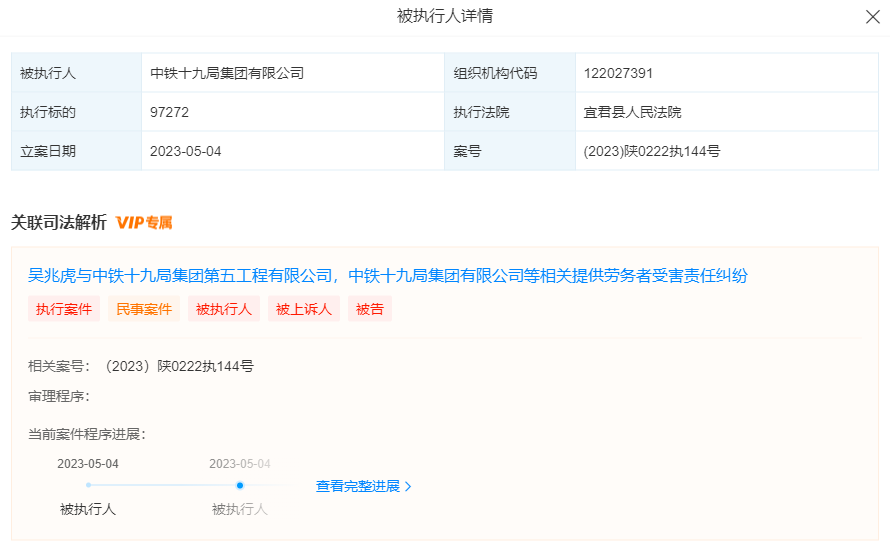Click the 关联司法解析 heading
This screenshot has height=552, width=890.
coord(59,222)
